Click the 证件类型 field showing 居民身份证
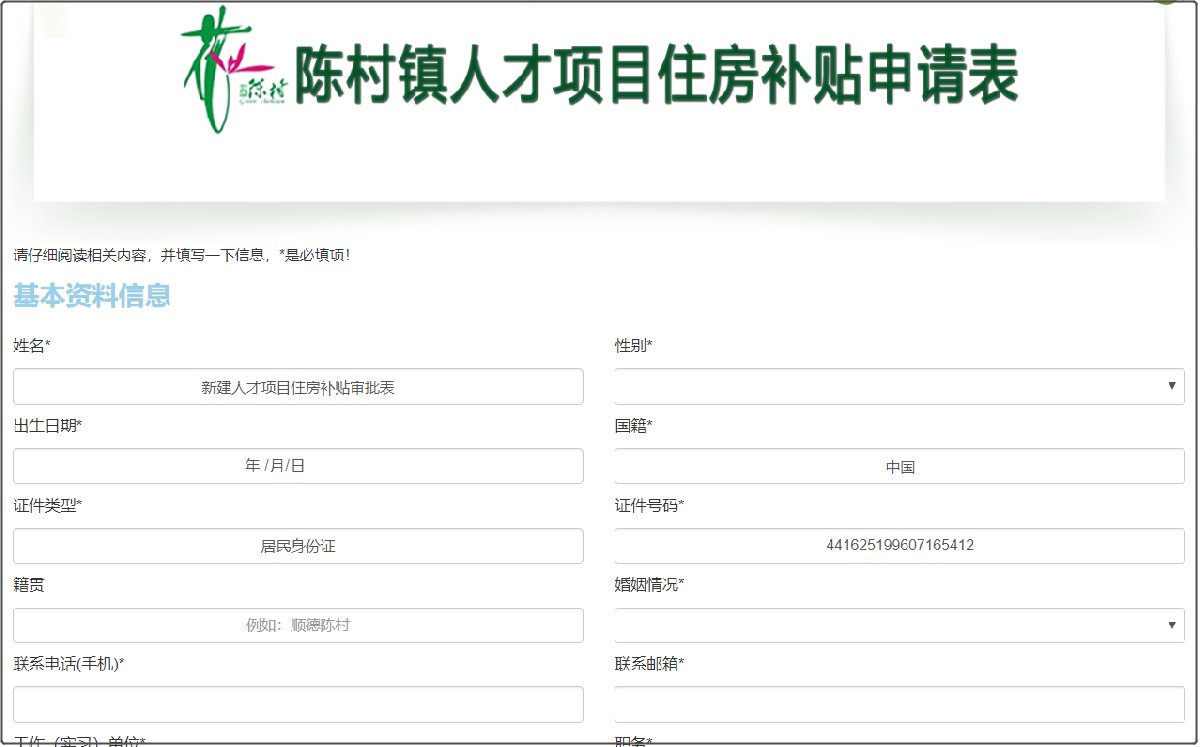The height and width of the screenshot is (747, 1200). (298, 546)
